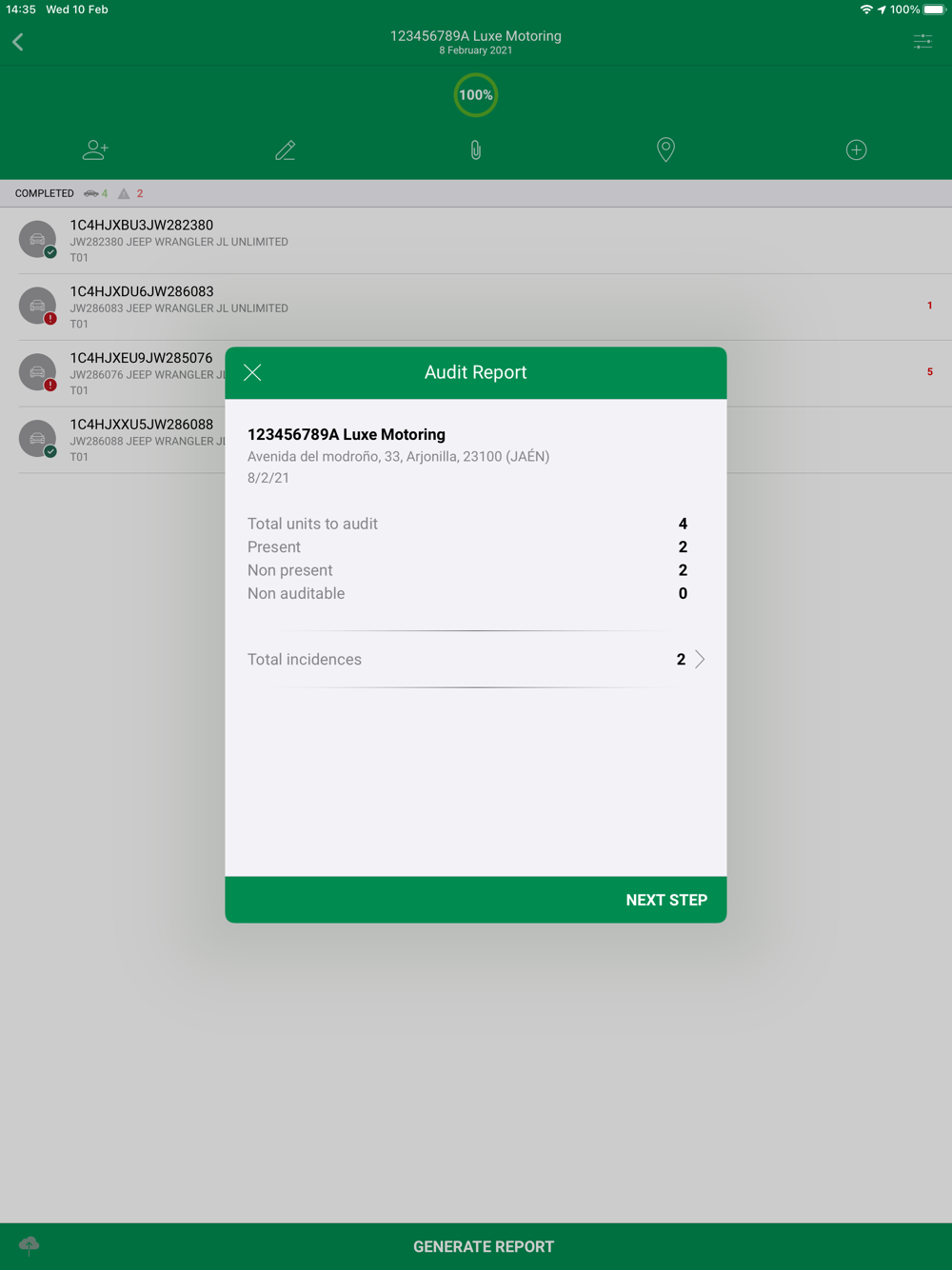Click the dealer name in Audit Report

(347, 434)
